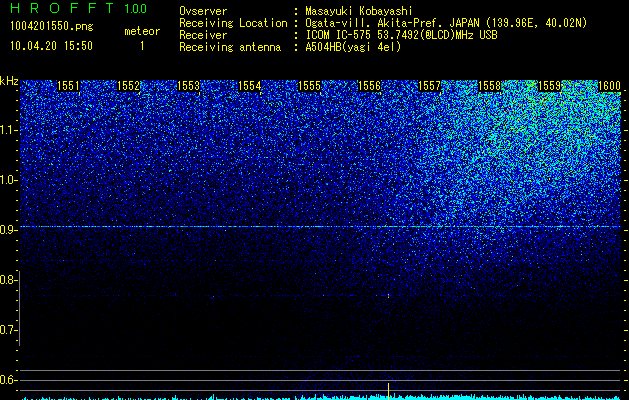Click the version number 1.0.0
Screen dimensions: 629x400
[x=135, y=8]
